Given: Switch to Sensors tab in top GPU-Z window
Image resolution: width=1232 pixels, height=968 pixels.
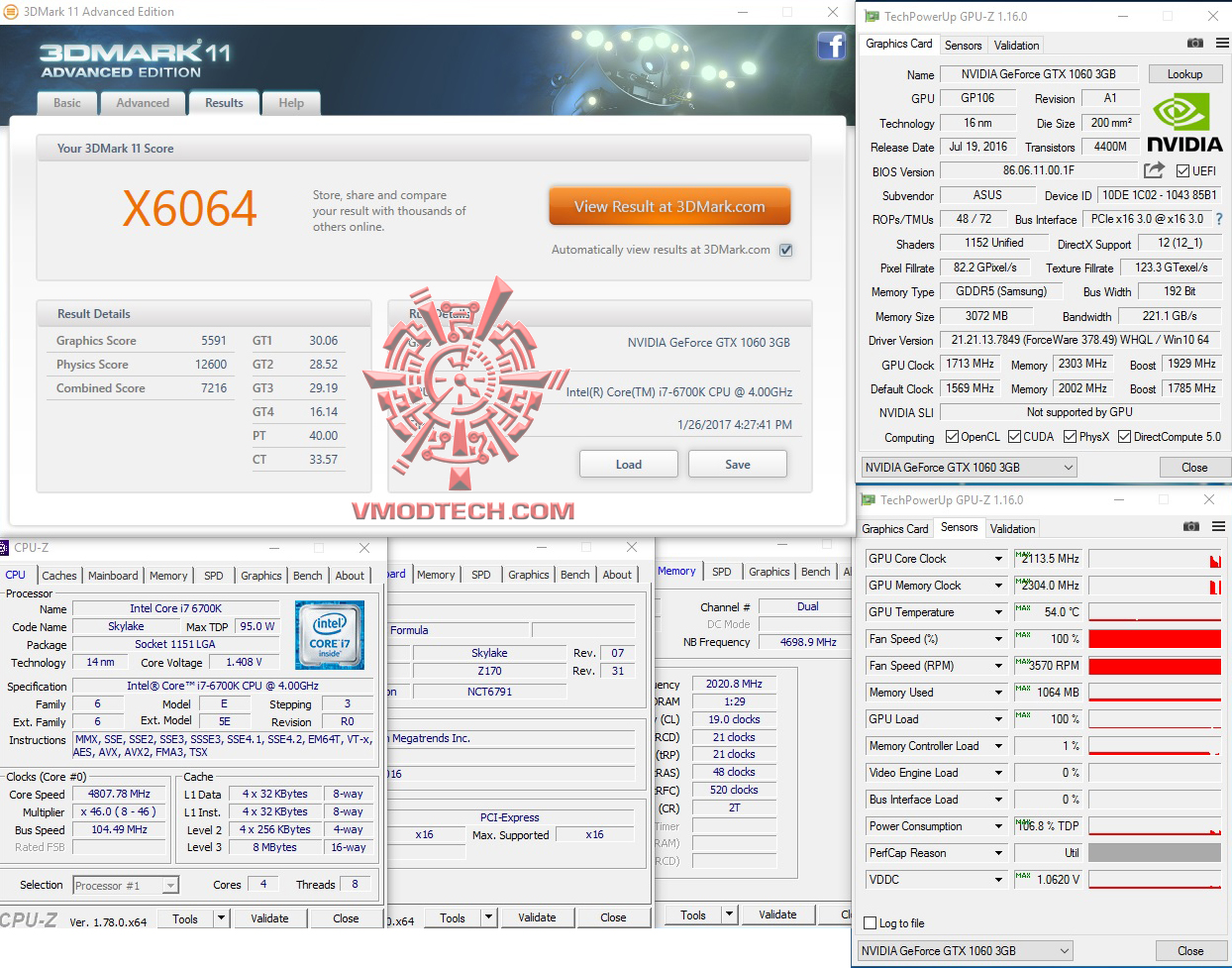Looking at the screenshot, I should pos(963,46).
